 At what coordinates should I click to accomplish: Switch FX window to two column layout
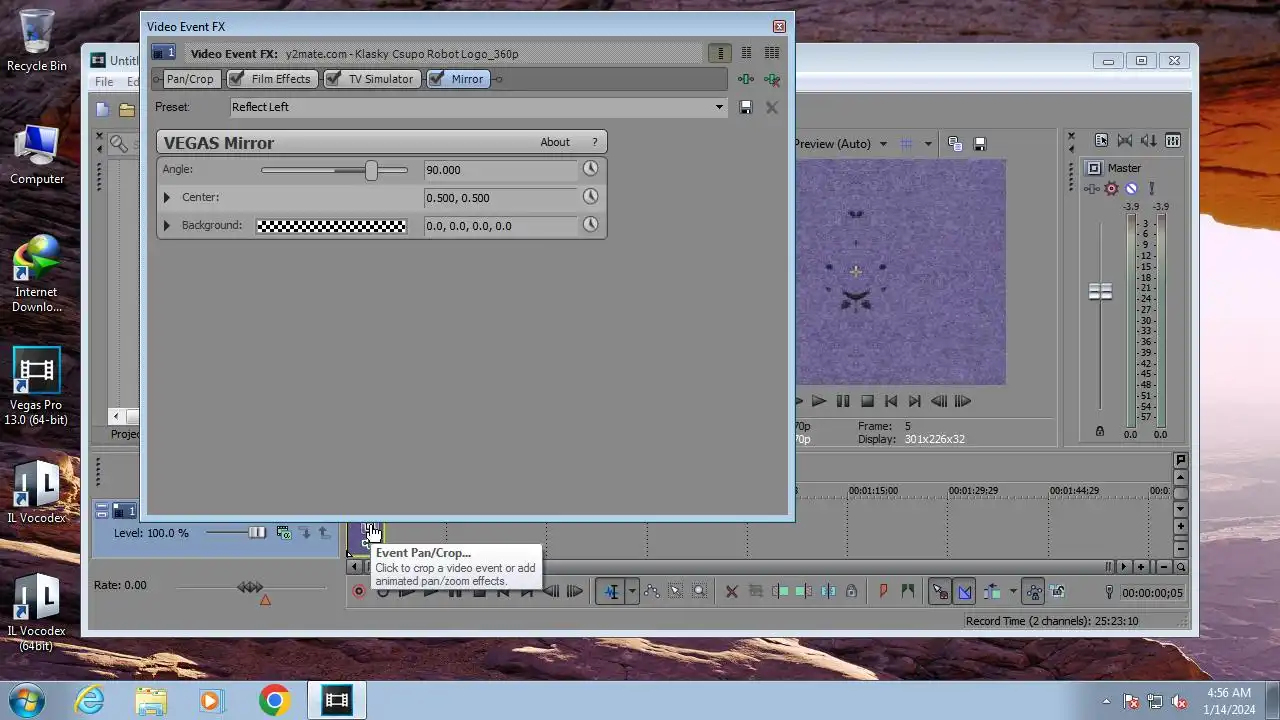[x=745, y=53]
